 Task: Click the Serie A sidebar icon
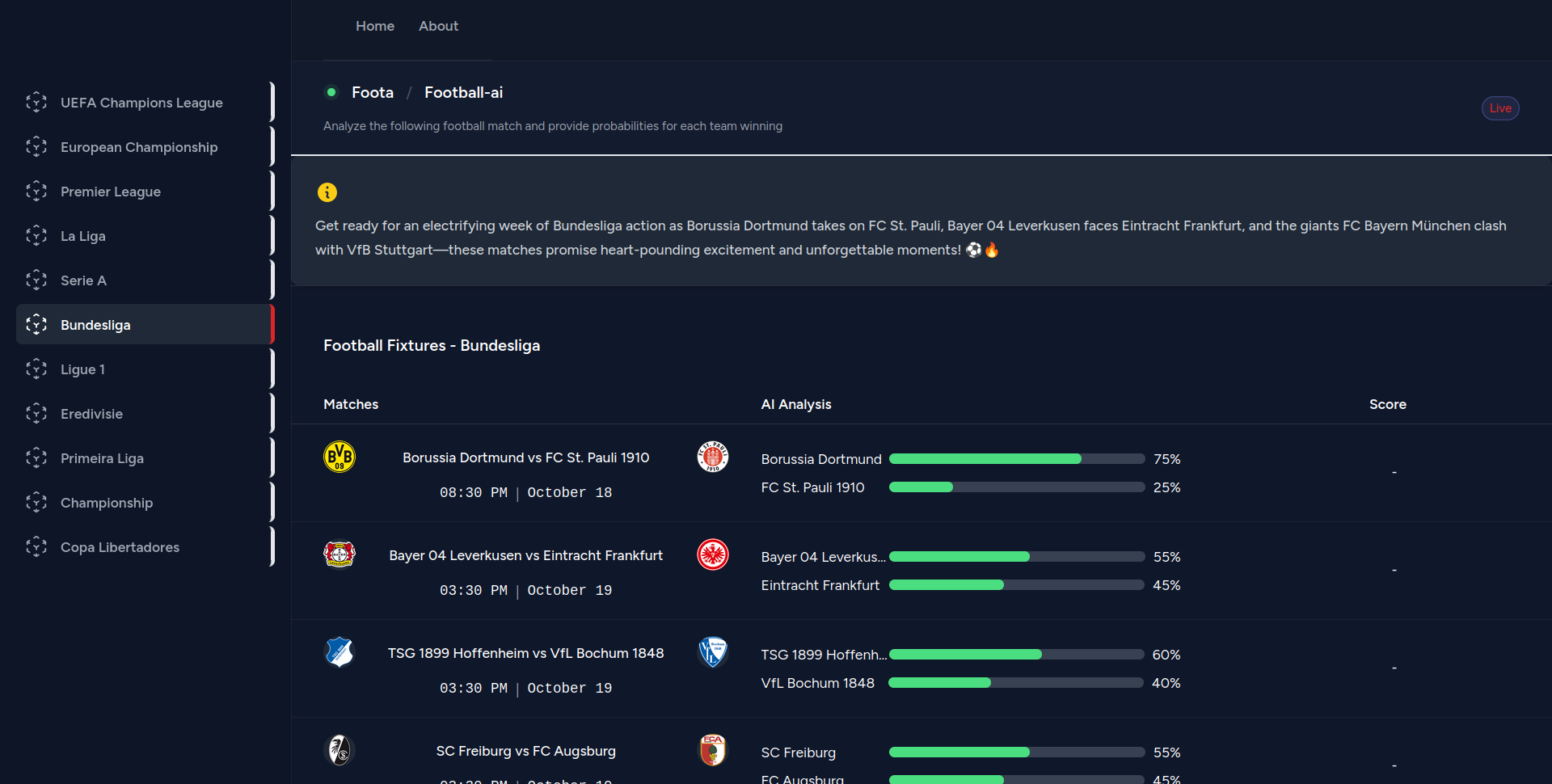(x=36, y=280)
